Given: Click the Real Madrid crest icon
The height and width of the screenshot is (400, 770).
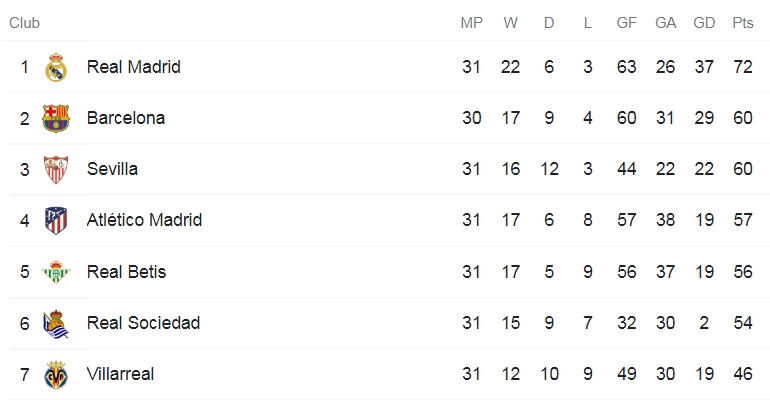Looking at the screenshot, I should tap(56, 67).
